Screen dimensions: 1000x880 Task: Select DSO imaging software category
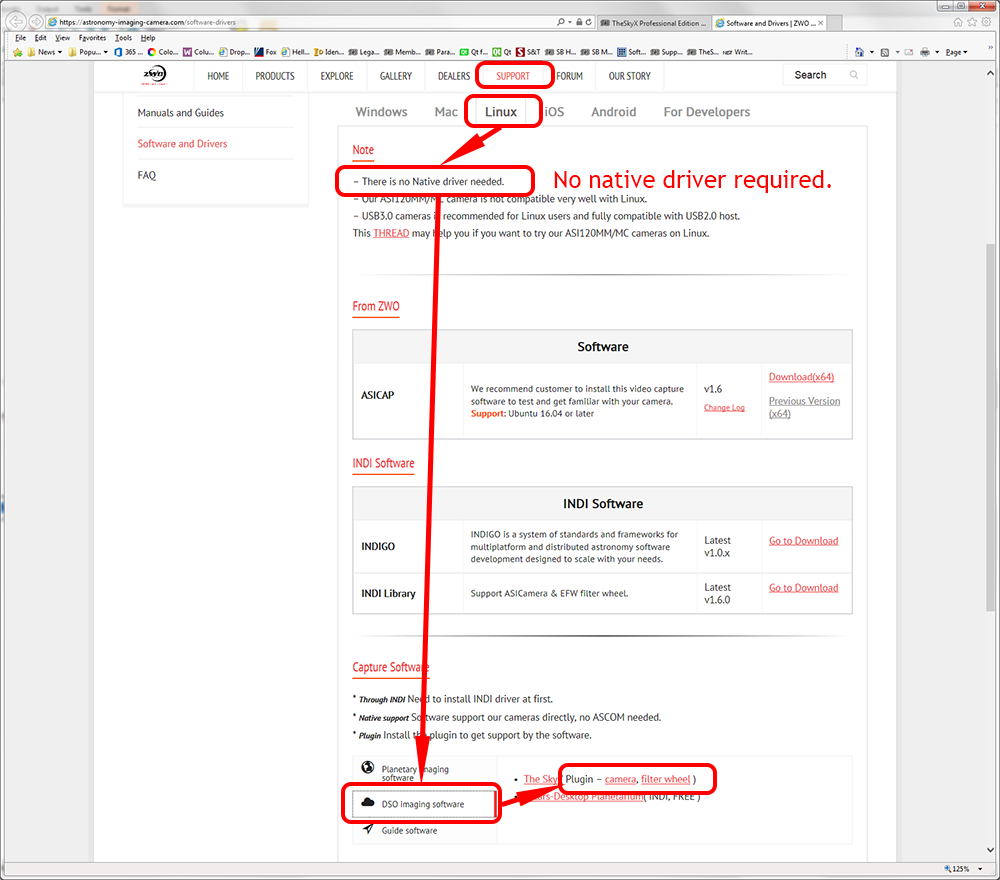[x=422, y=804]
